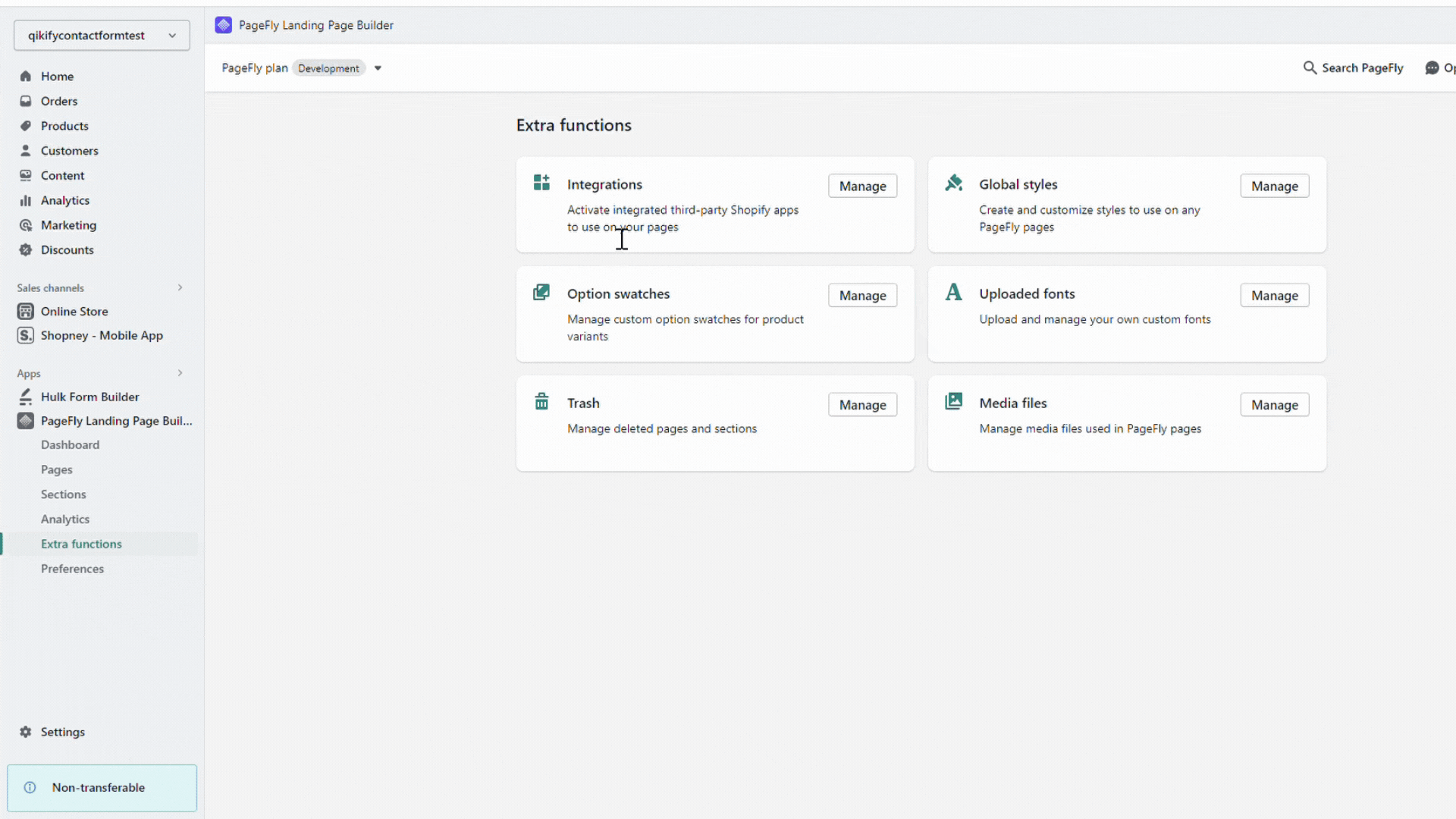
Task: Click the Orders inbox icon
Action: (x=26, y=102)
